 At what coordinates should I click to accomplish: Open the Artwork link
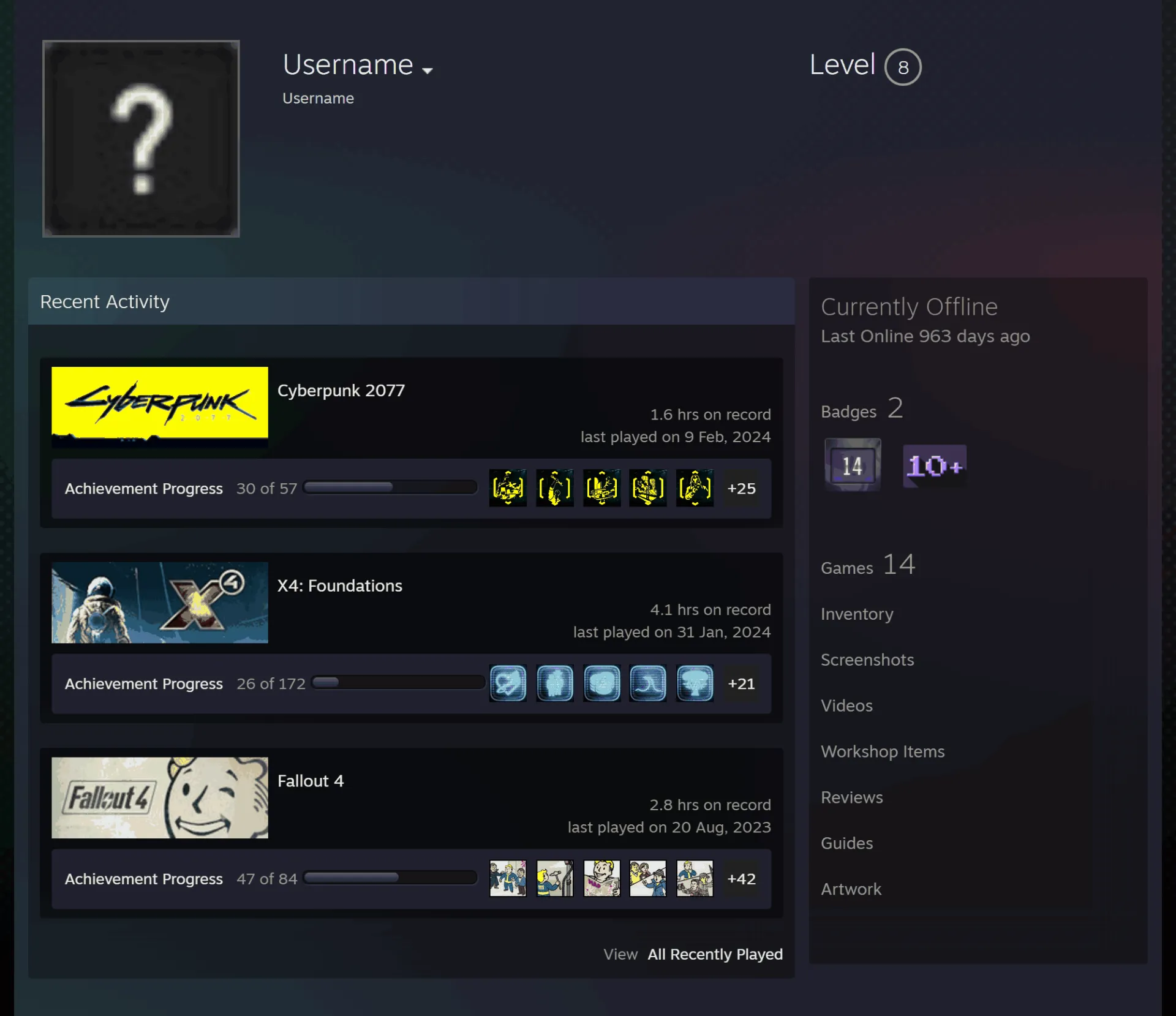pyautogui.click(x=851, y=889)
